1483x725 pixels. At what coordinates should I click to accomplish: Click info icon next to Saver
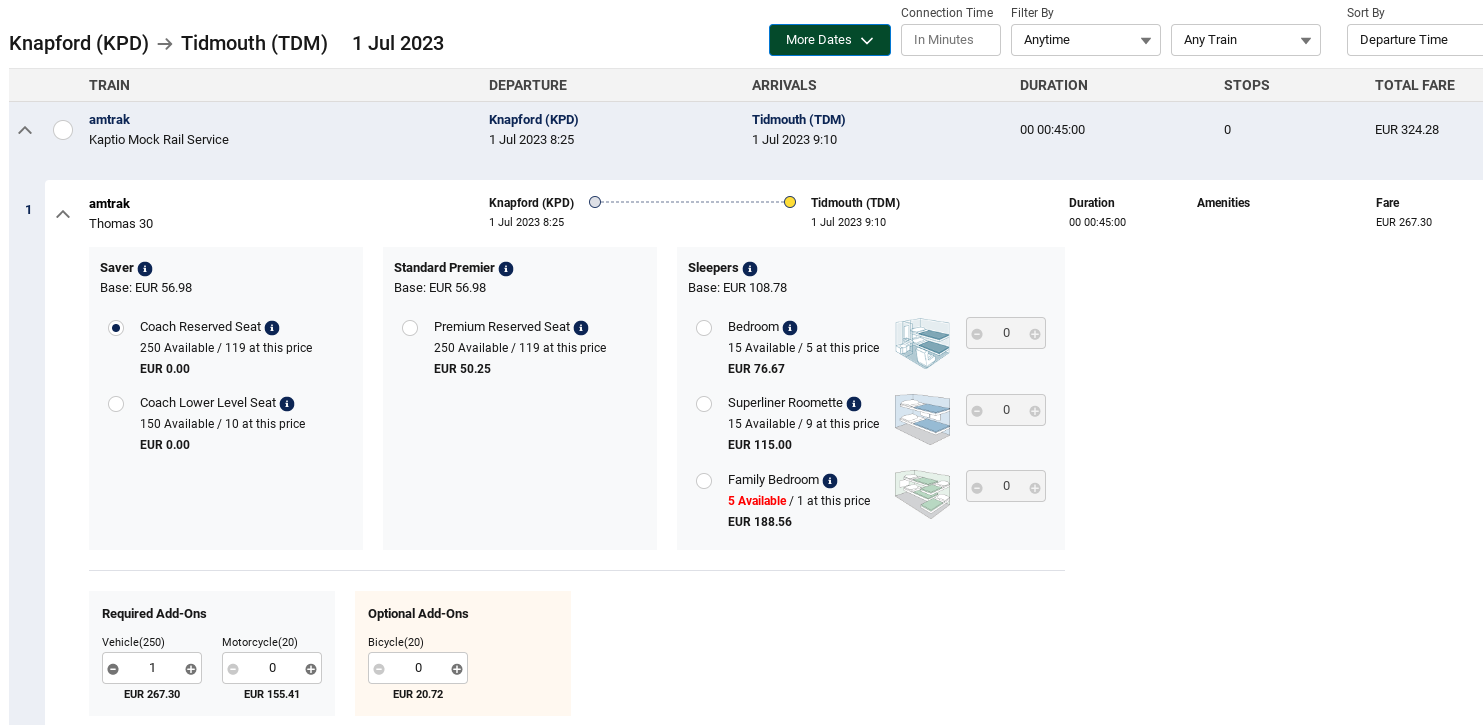coord(145,269)
